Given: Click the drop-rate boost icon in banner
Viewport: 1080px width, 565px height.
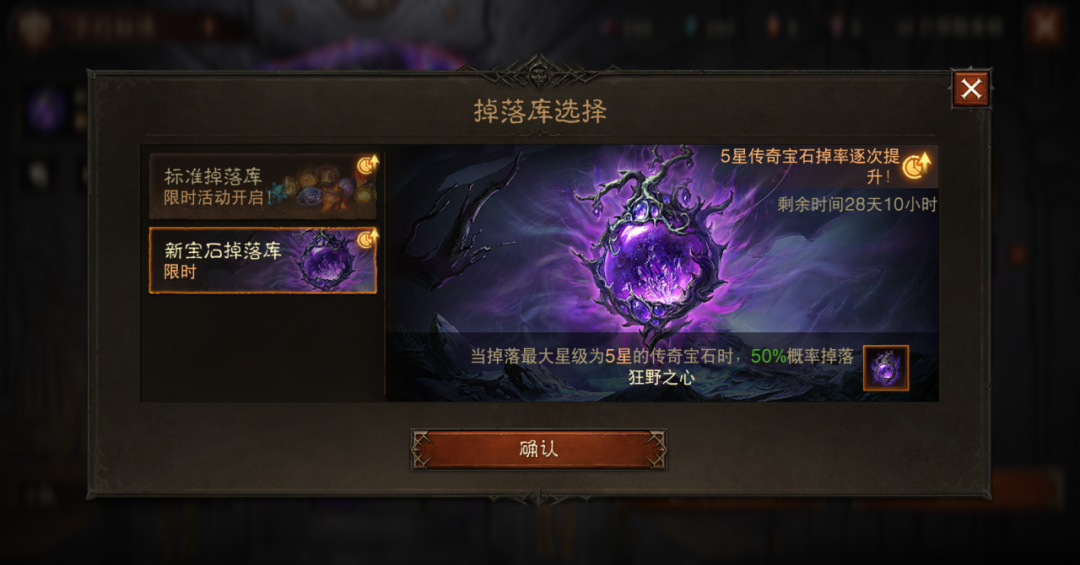Looking at the screenshot, I should (917, 165).
